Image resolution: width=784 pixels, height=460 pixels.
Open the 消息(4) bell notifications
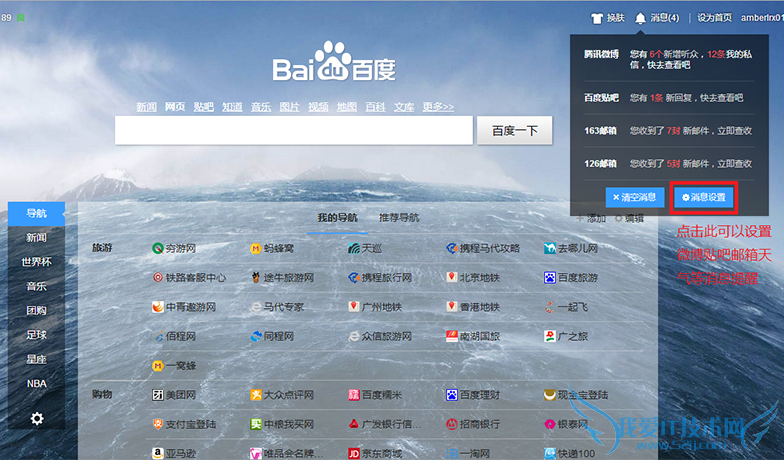(657, 18)
